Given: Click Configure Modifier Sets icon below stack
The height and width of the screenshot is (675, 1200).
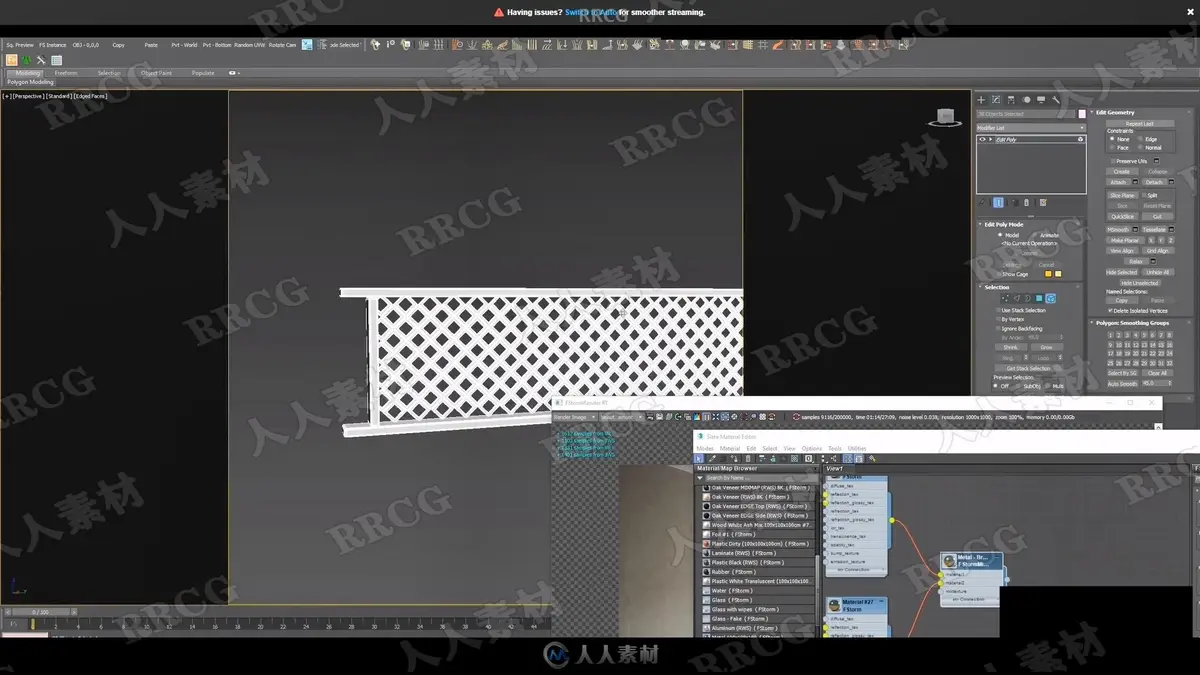Looking at the screenshot, I should [1044, 203].
